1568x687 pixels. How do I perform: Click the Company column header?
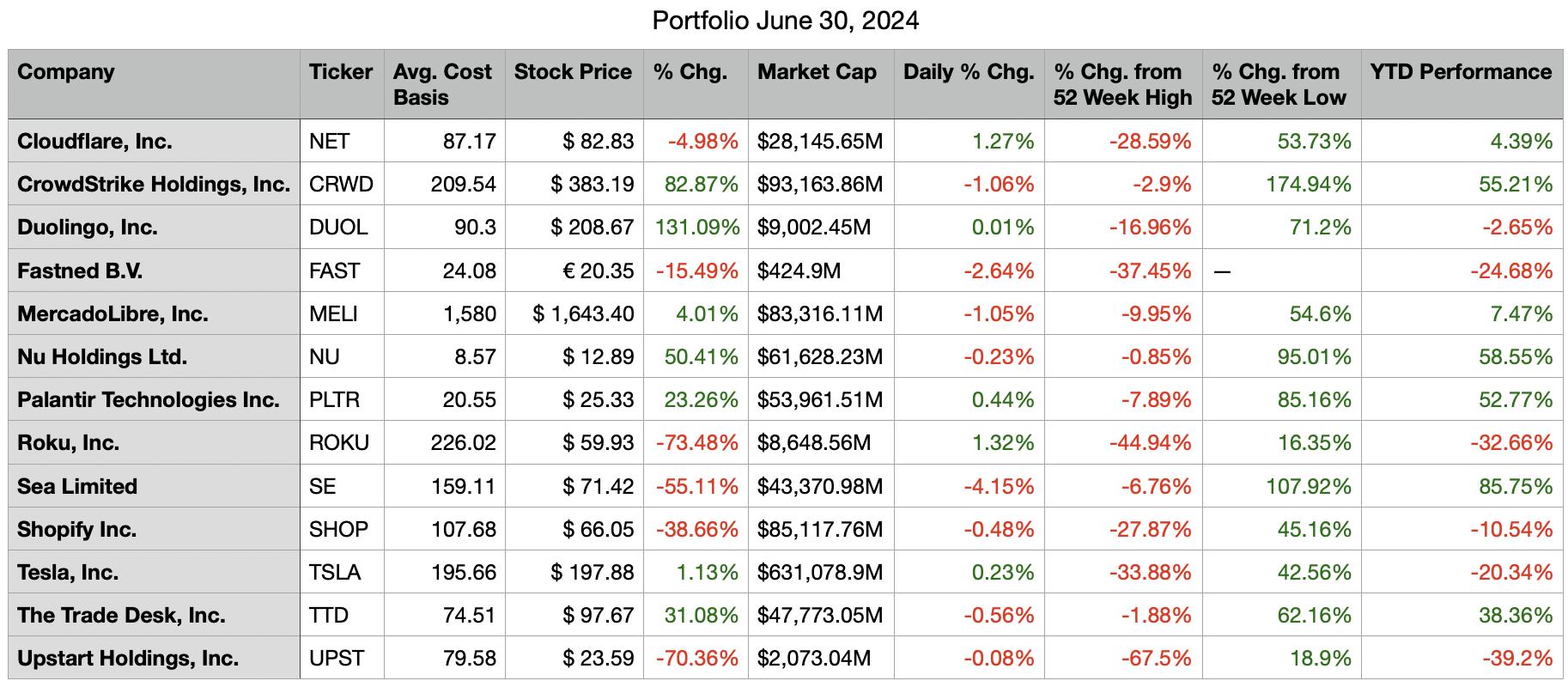pyautogui.click(x=66, y=72)
